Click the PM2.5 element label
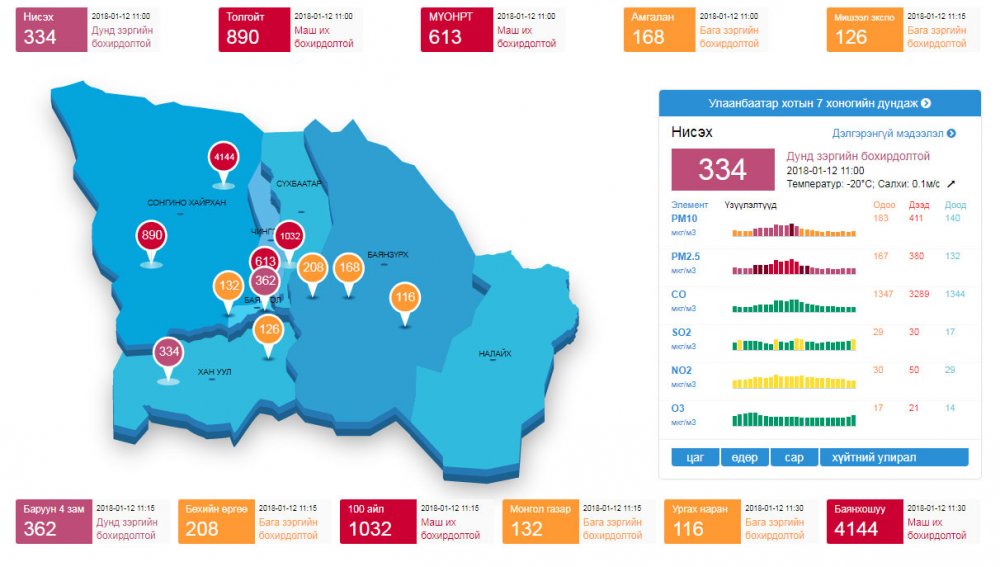1000x567 pixels. pyautogui.click(x=686, y=257)
